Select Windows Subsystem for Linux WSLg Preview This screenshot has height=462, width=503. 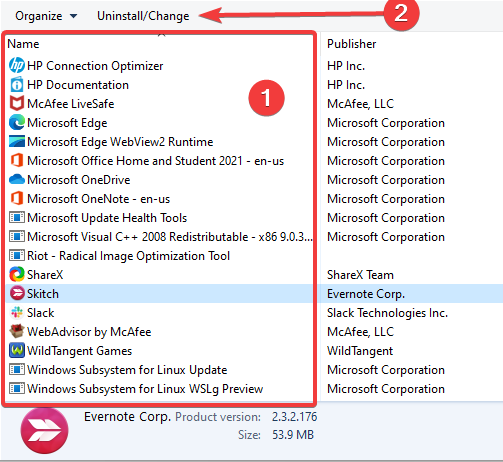(x=145, y=389)
